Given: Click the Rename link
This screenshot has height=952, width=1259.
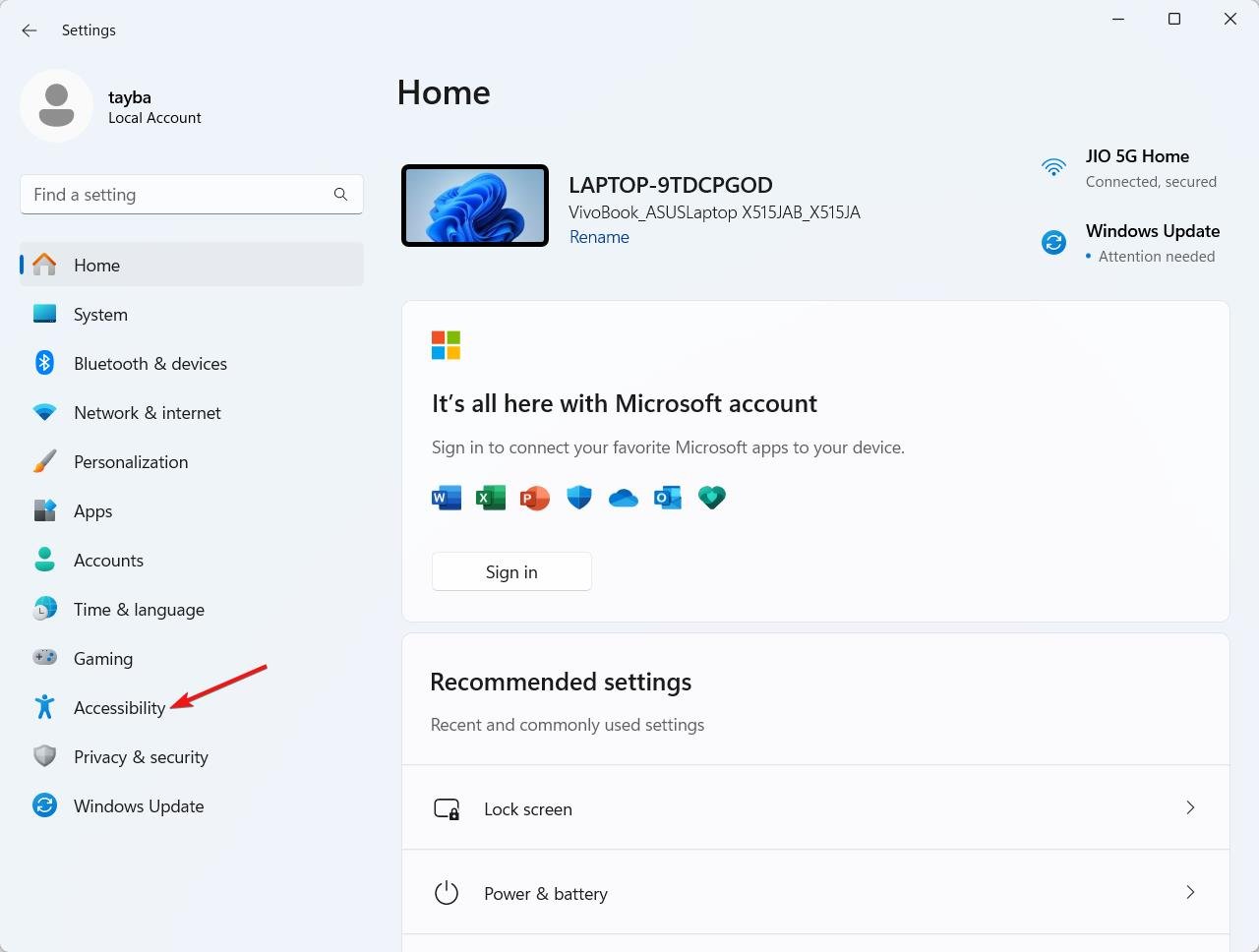Looking at the screenshot, I should pyautogui.click(x=599, y=237).
